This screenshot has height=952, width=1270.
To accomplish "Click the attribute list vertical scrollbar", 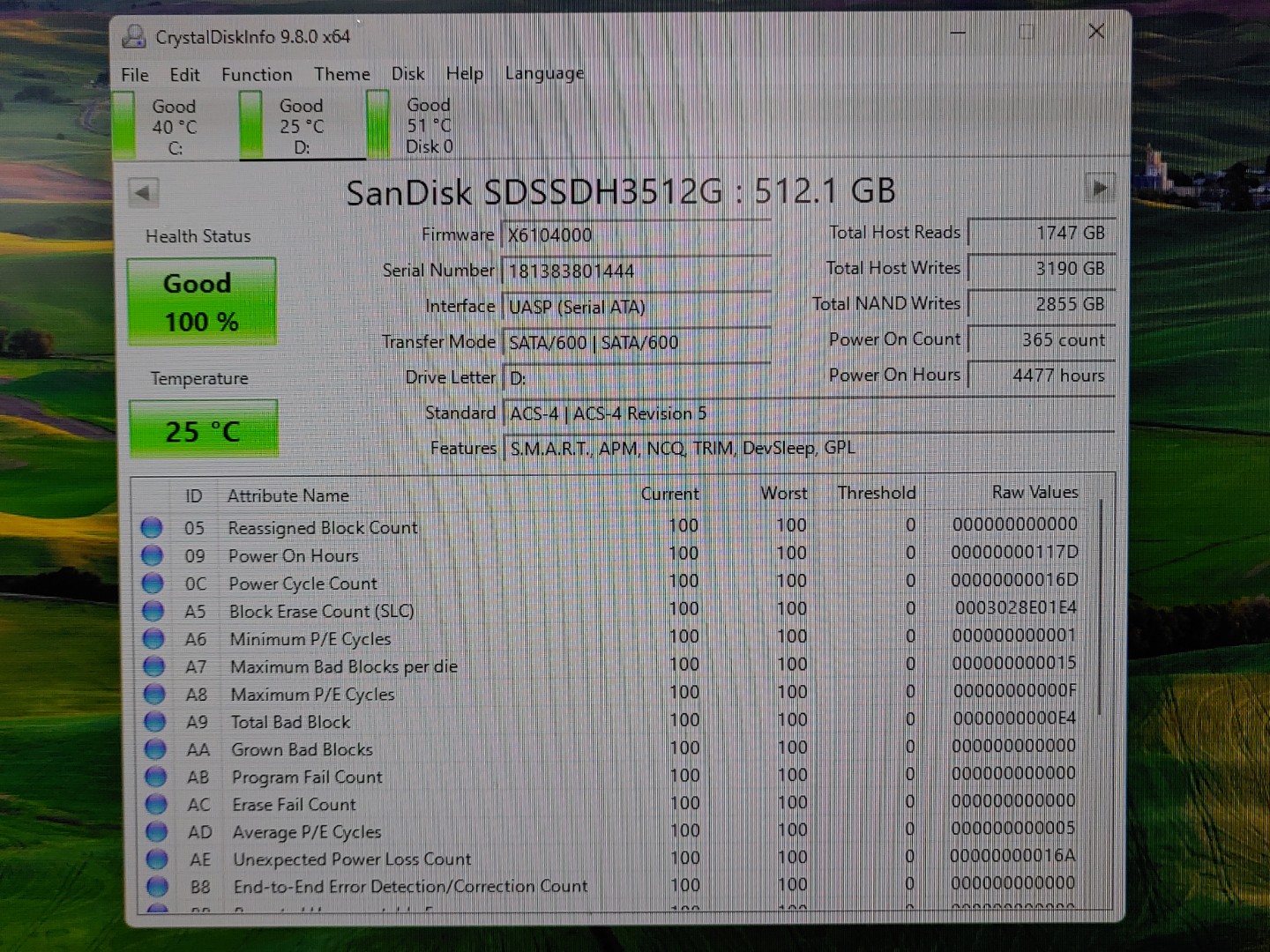I will [x=1100, y=608].
